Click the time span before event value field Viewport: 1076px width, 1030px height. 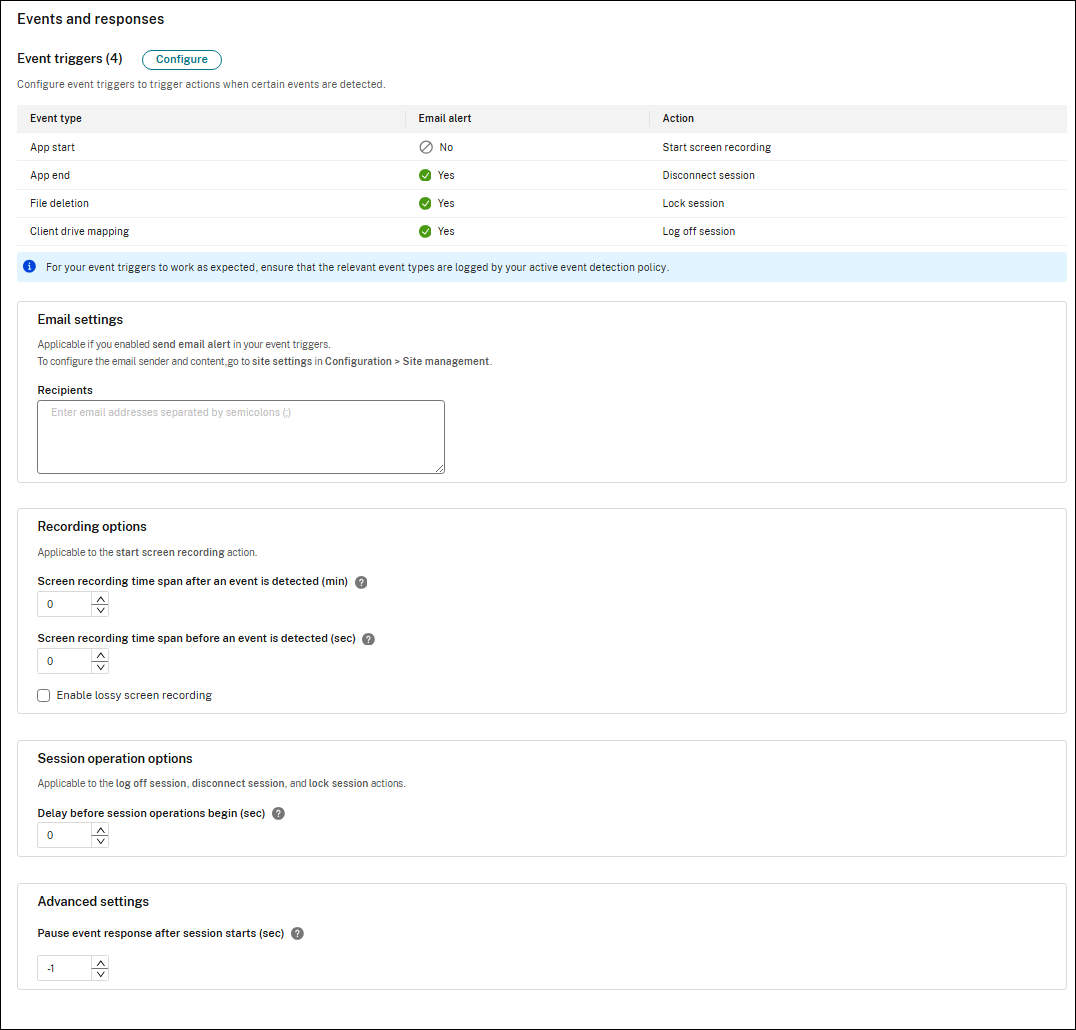pos(65,662)
